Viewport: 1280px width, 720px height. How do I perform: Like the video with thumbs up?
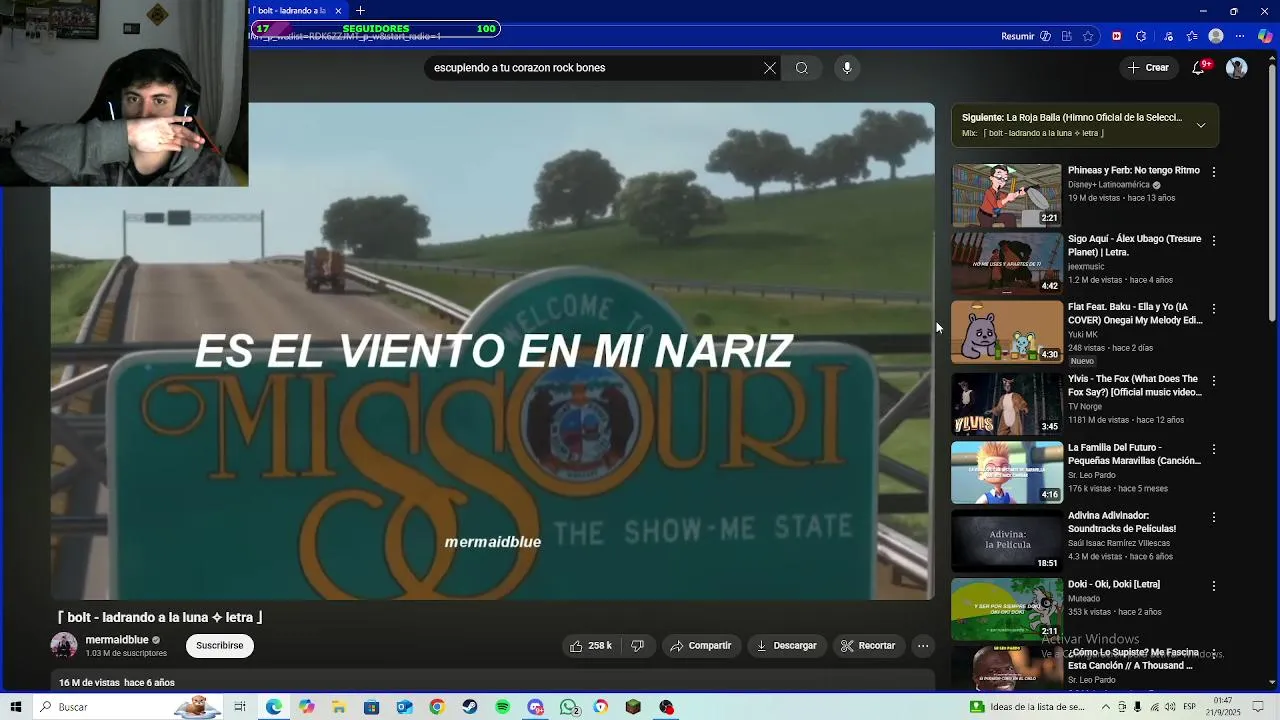pyautogui.click(x=591, y=646)
